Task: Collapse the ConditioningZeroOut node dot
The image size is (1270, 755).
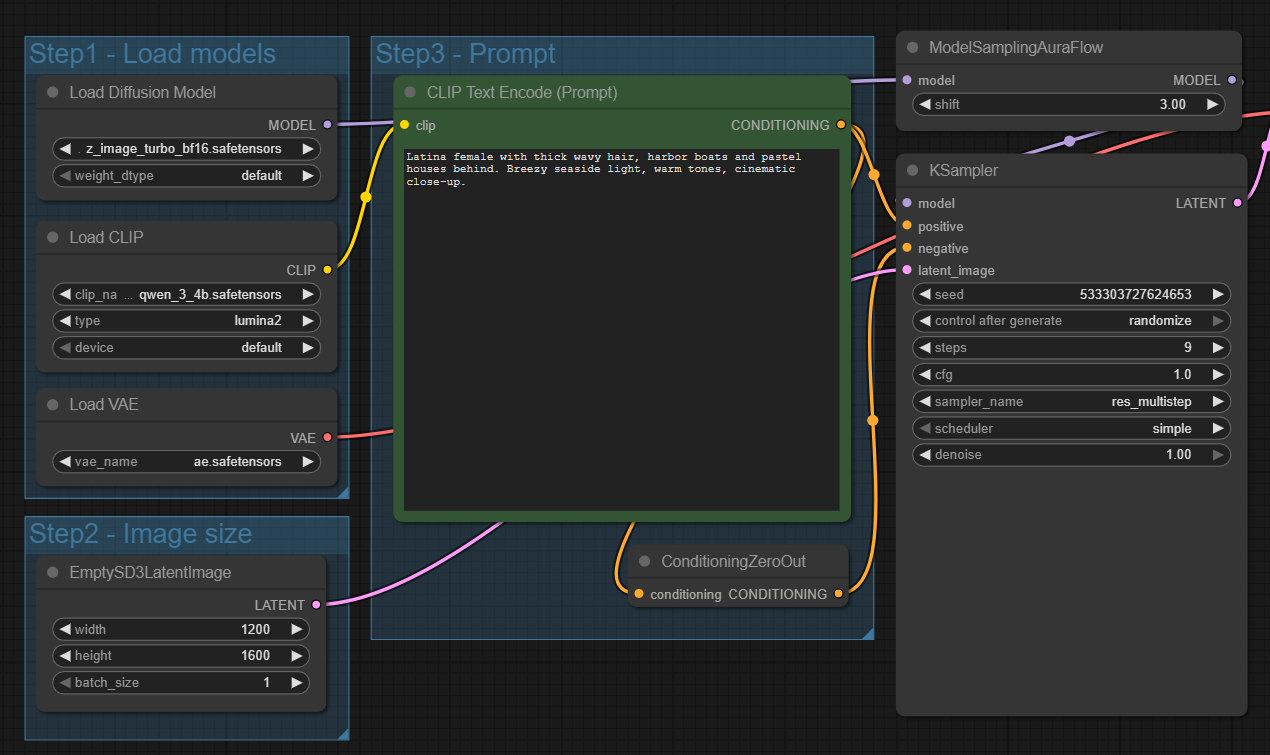Action: [x=645, y=562]
